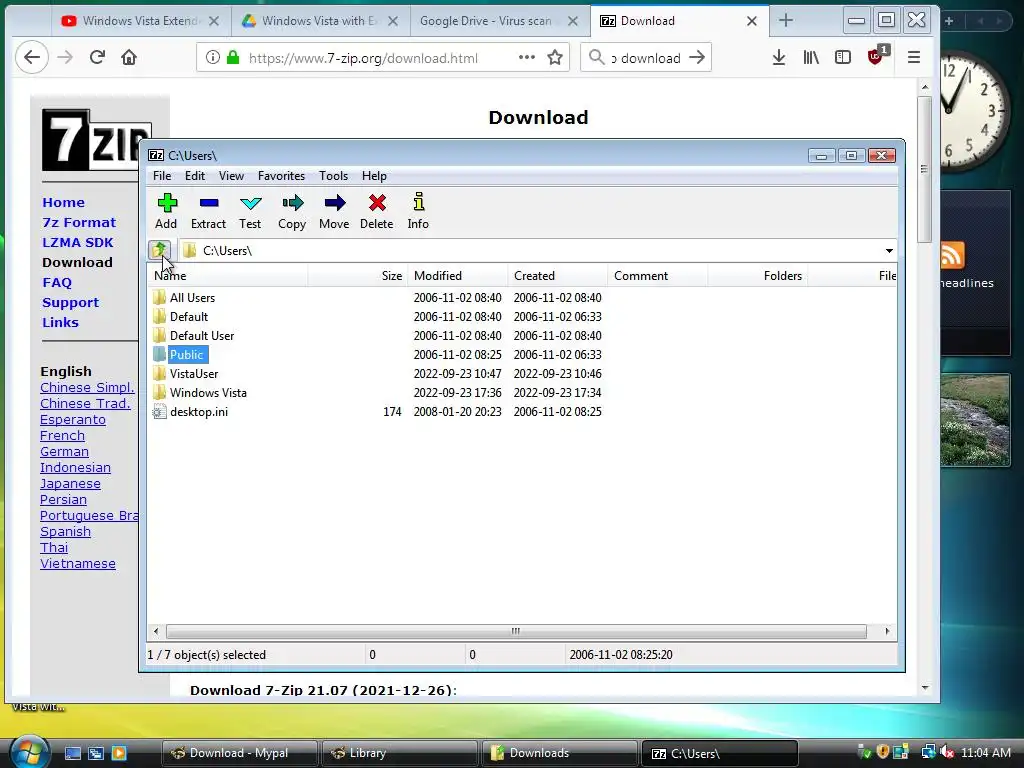The image size is (1024, 768).
Task: Select the desktop.ini file
Action: (x=199, y=411)
